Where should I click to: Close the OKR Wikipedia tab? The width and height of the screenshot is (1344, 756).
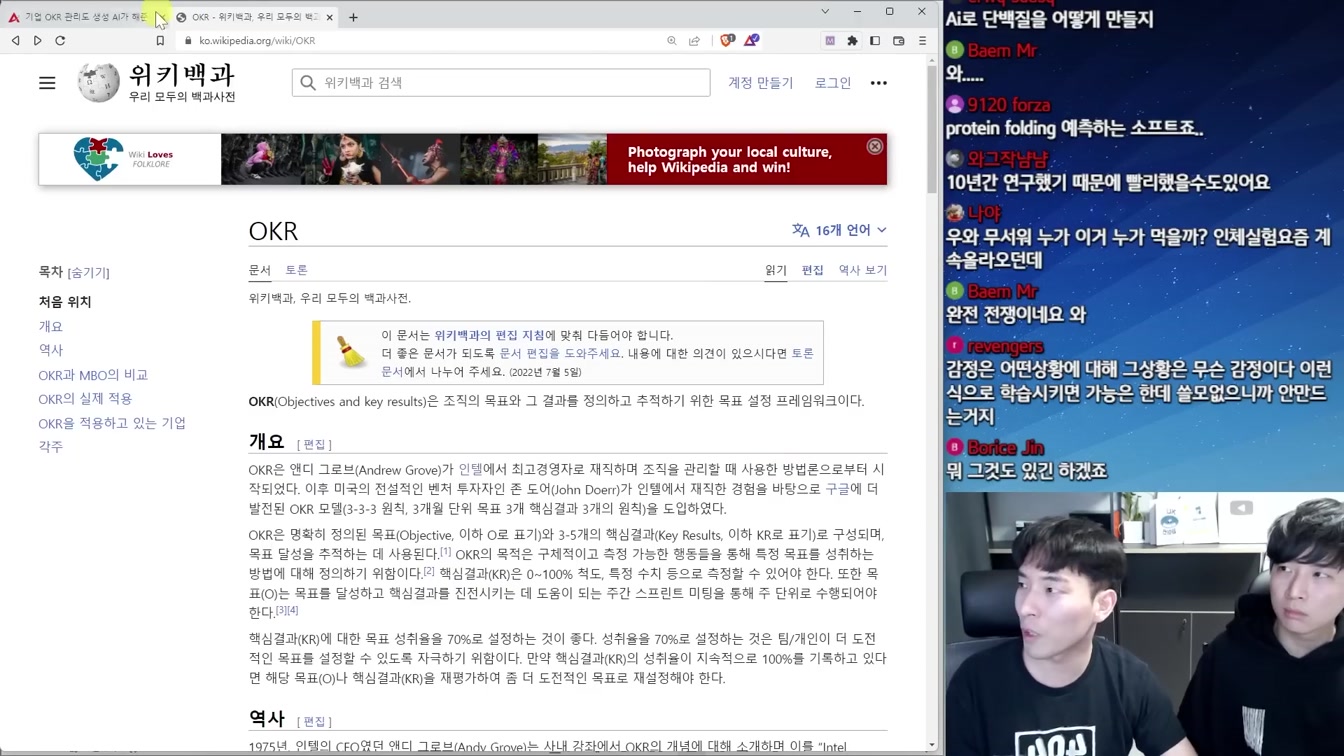point(329,17)
